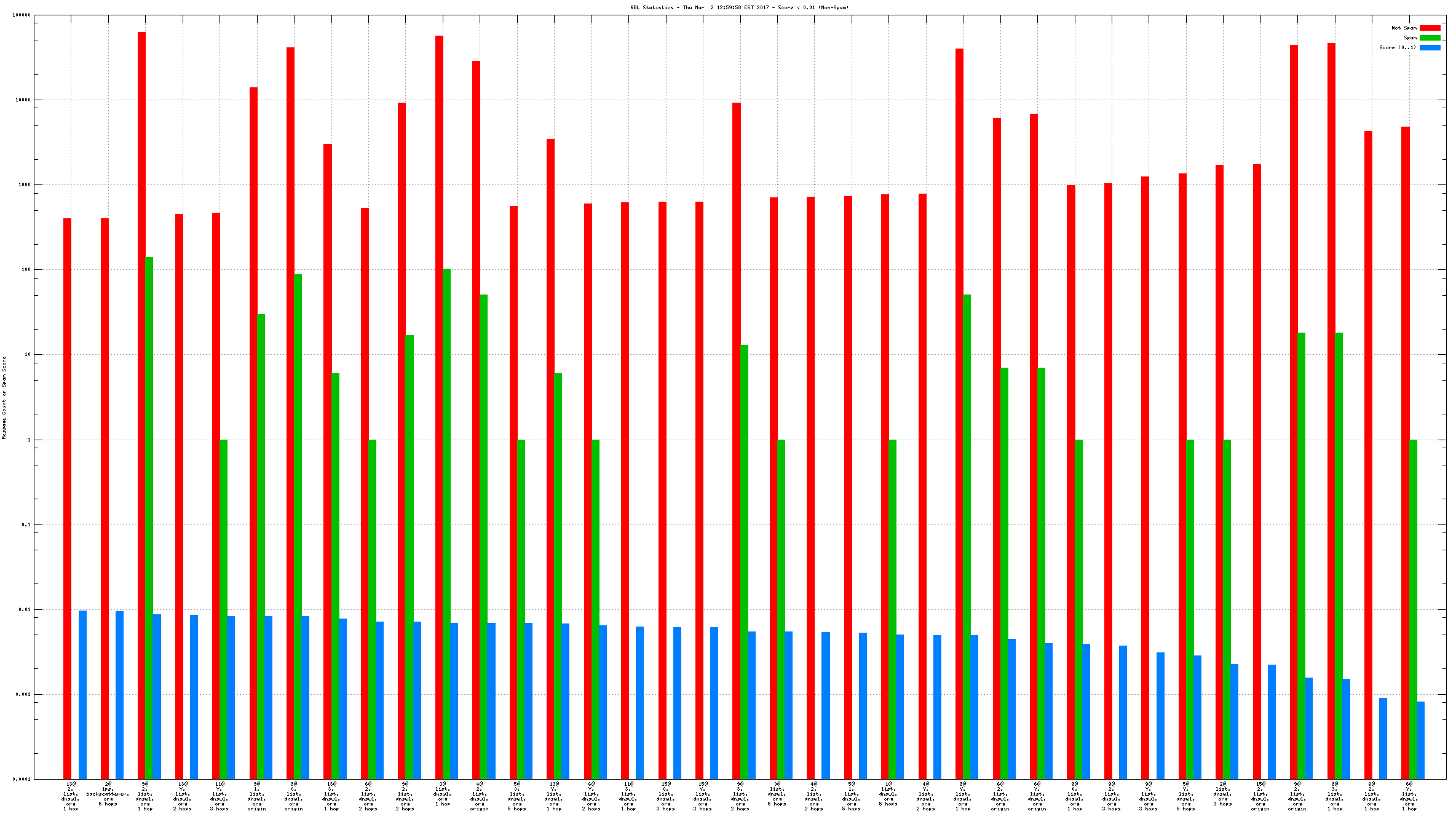Click the 100 y-axis tick label
The height and width of the screenshot is (819, 1456).
pyautogui.click(x=26, y=270)
